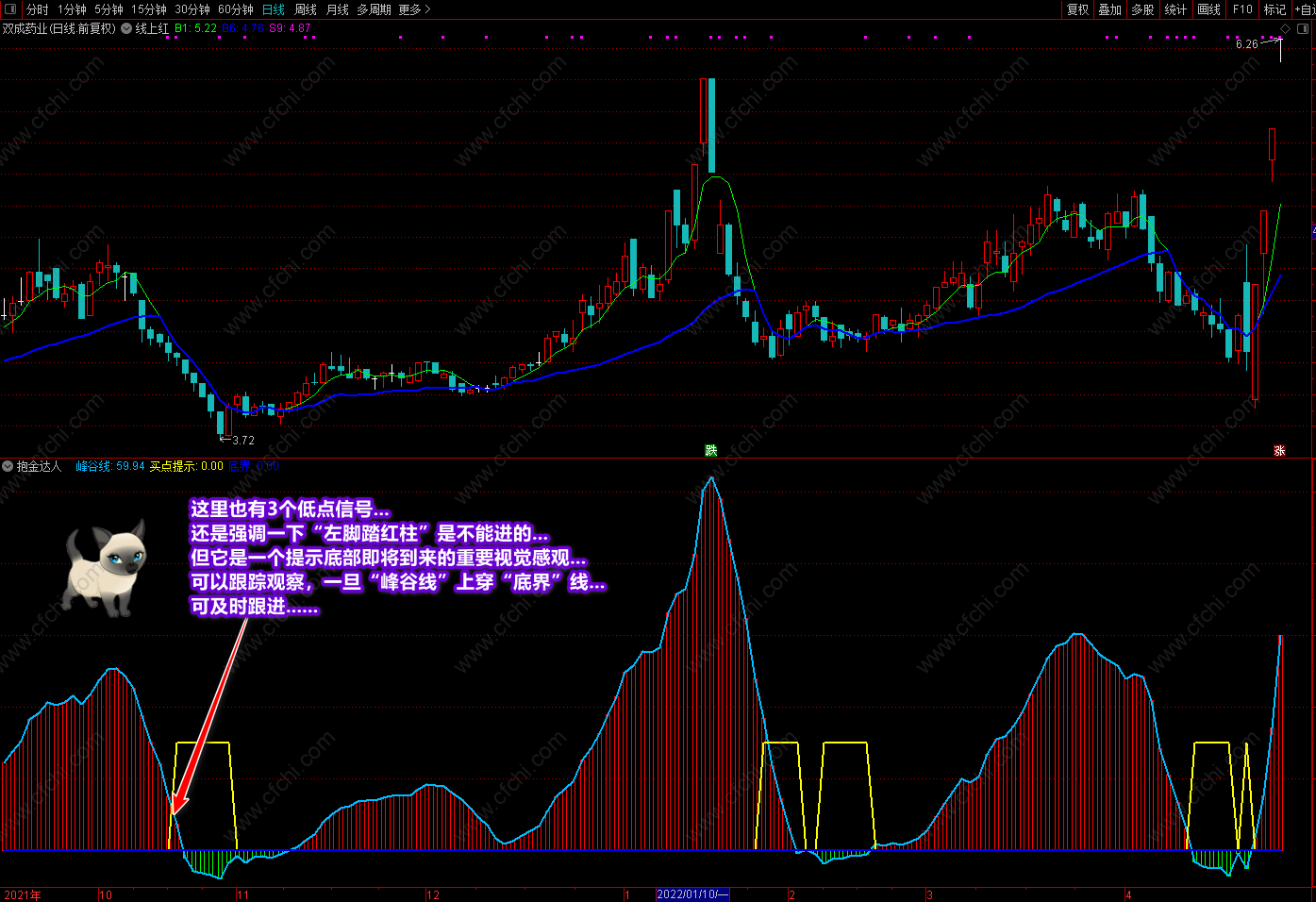This screenshot has height=902, width=1316.
Task: Expand the 更多 periods menu
Action: click(415, 9)
